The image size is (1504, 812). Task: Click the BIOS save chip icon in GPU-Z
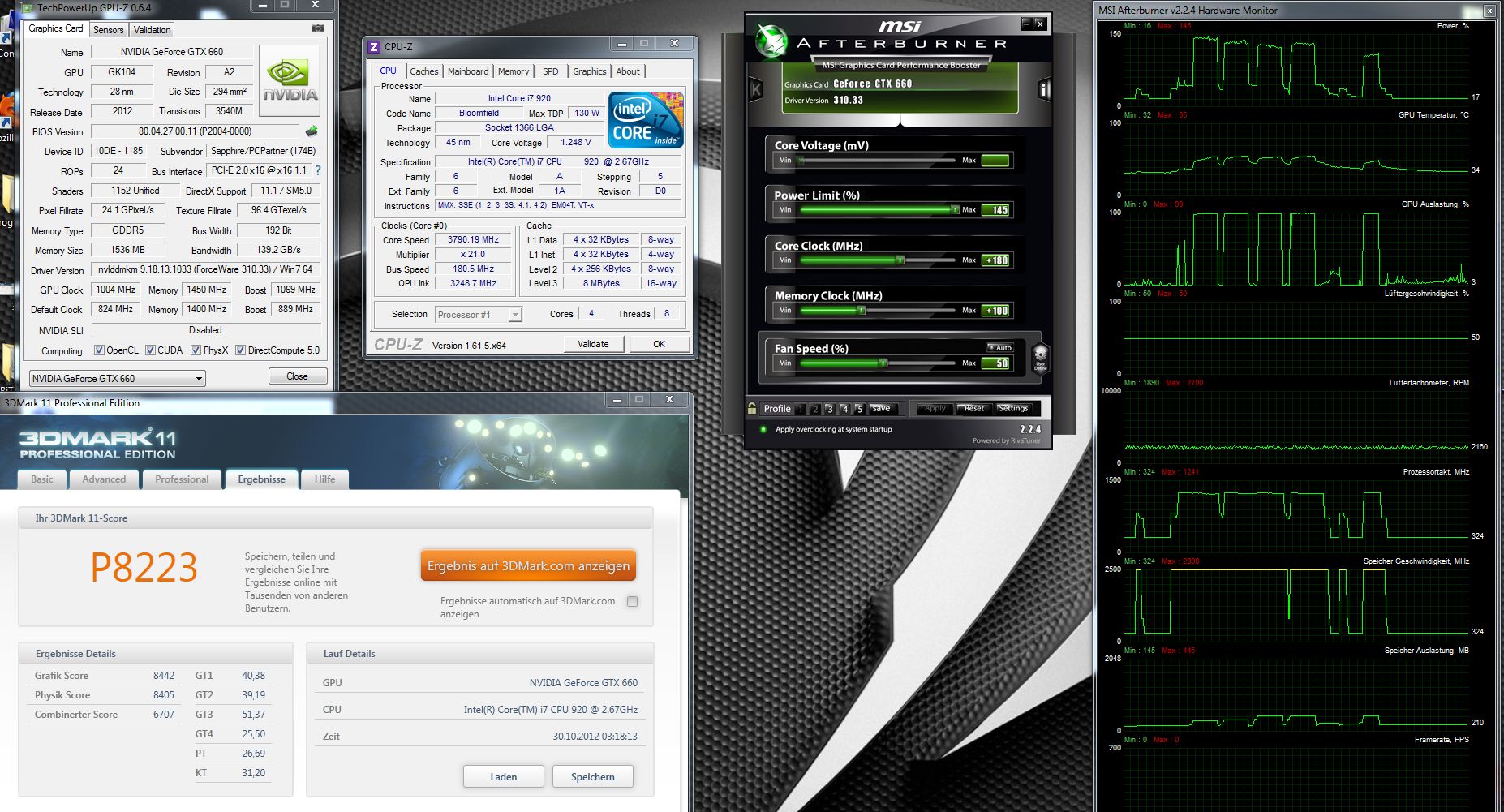tap(312, 131)
